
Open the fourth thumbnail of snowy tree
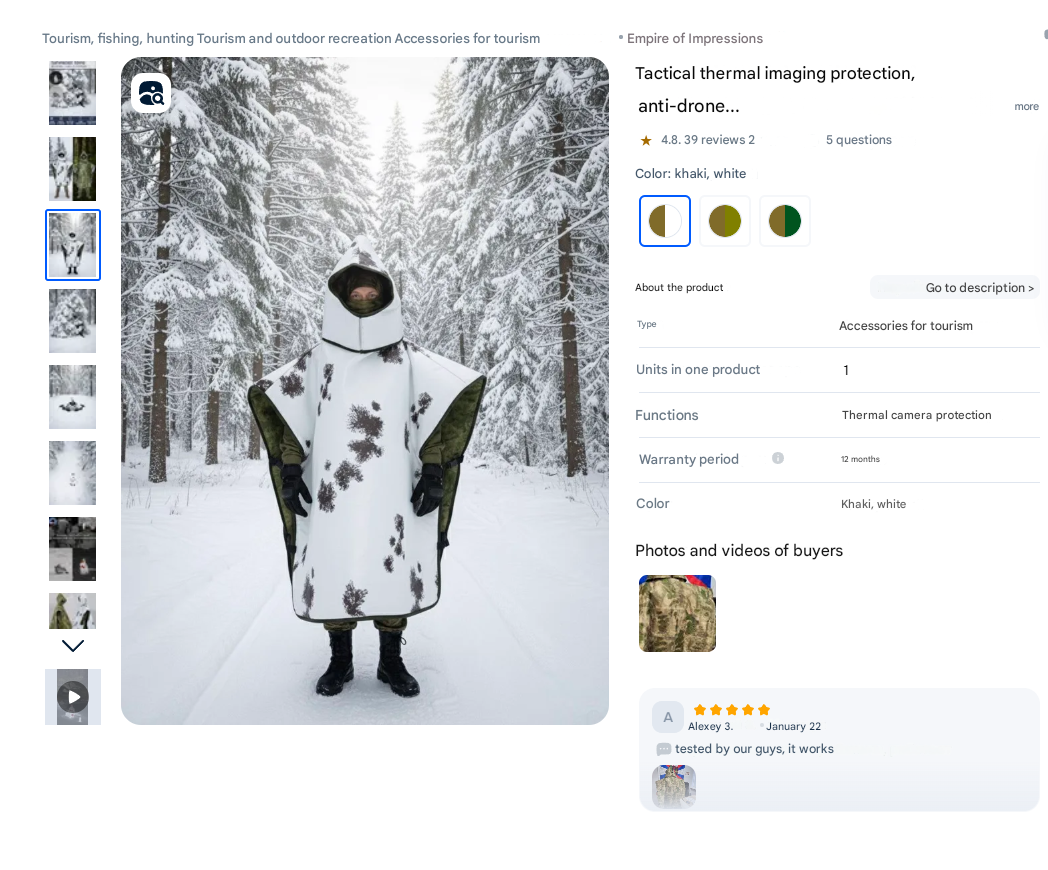tap(73, 321)
